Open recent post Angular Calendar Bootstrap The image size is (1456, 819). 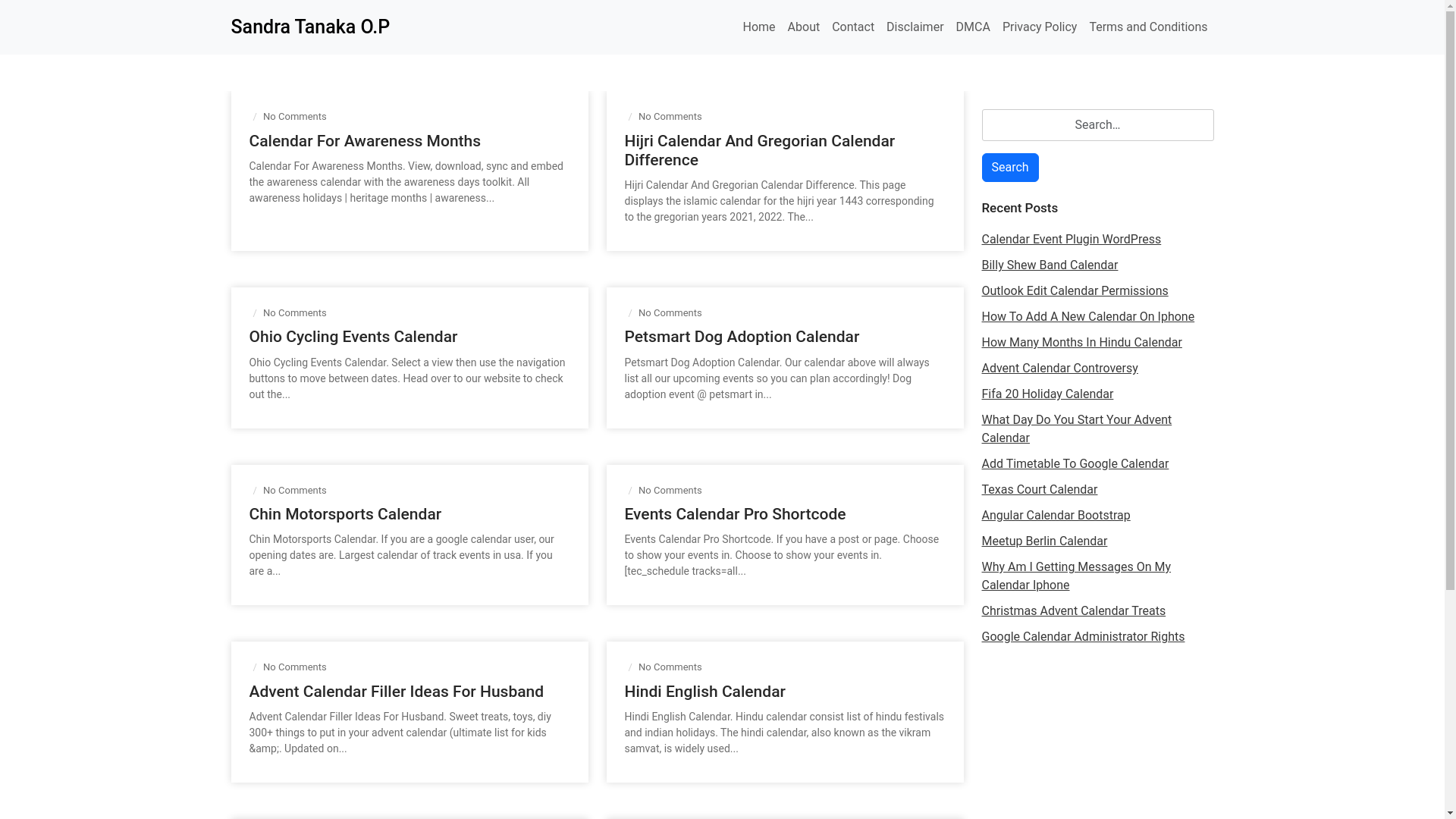coord(1055,516)
